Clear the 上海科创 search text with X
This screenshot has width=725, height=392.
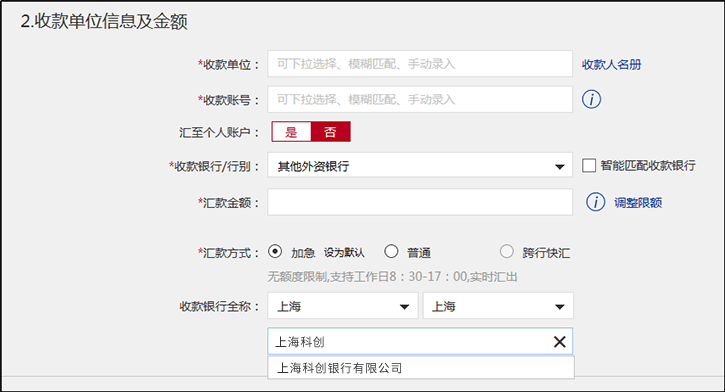point(559,342)
